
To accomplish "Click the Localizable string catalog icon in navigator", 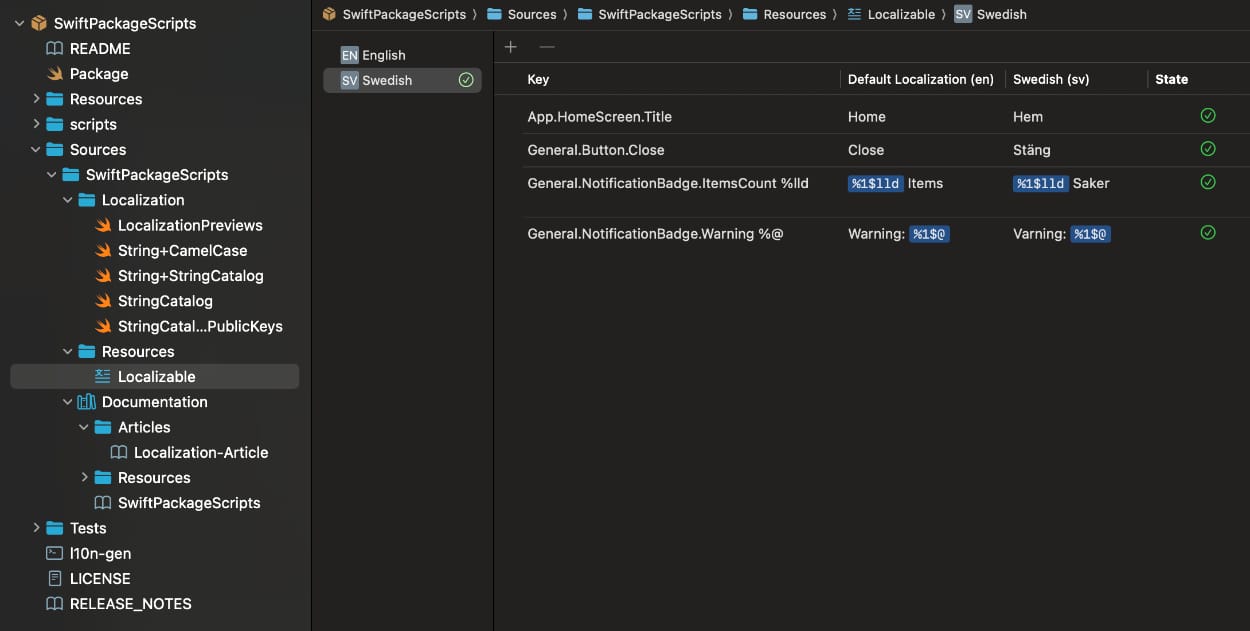I will tap(104, 376).
